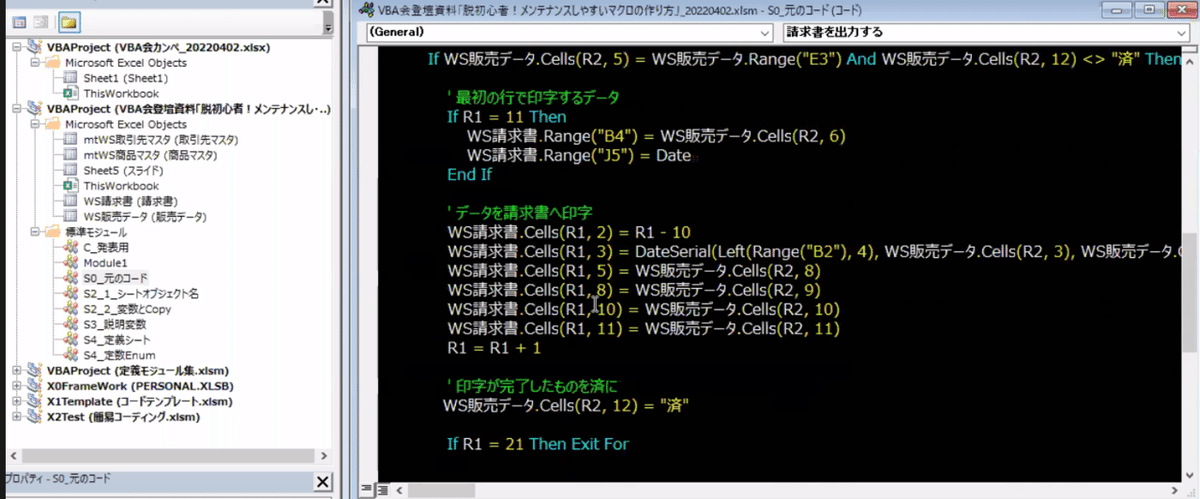Select the S4_定義シート module
Screen dimensions: 1200x499
118,340
